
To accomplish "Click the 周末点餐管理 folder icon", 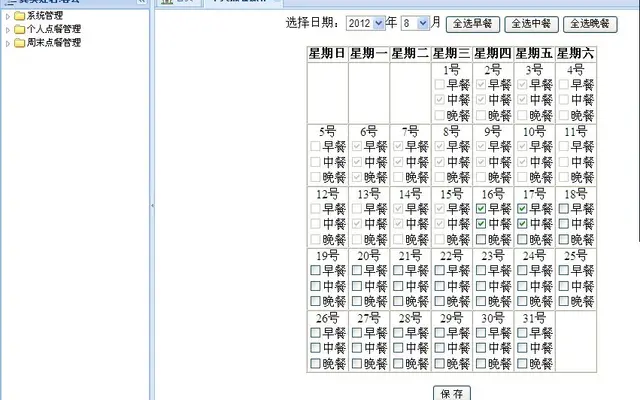I will coord(19,43).
